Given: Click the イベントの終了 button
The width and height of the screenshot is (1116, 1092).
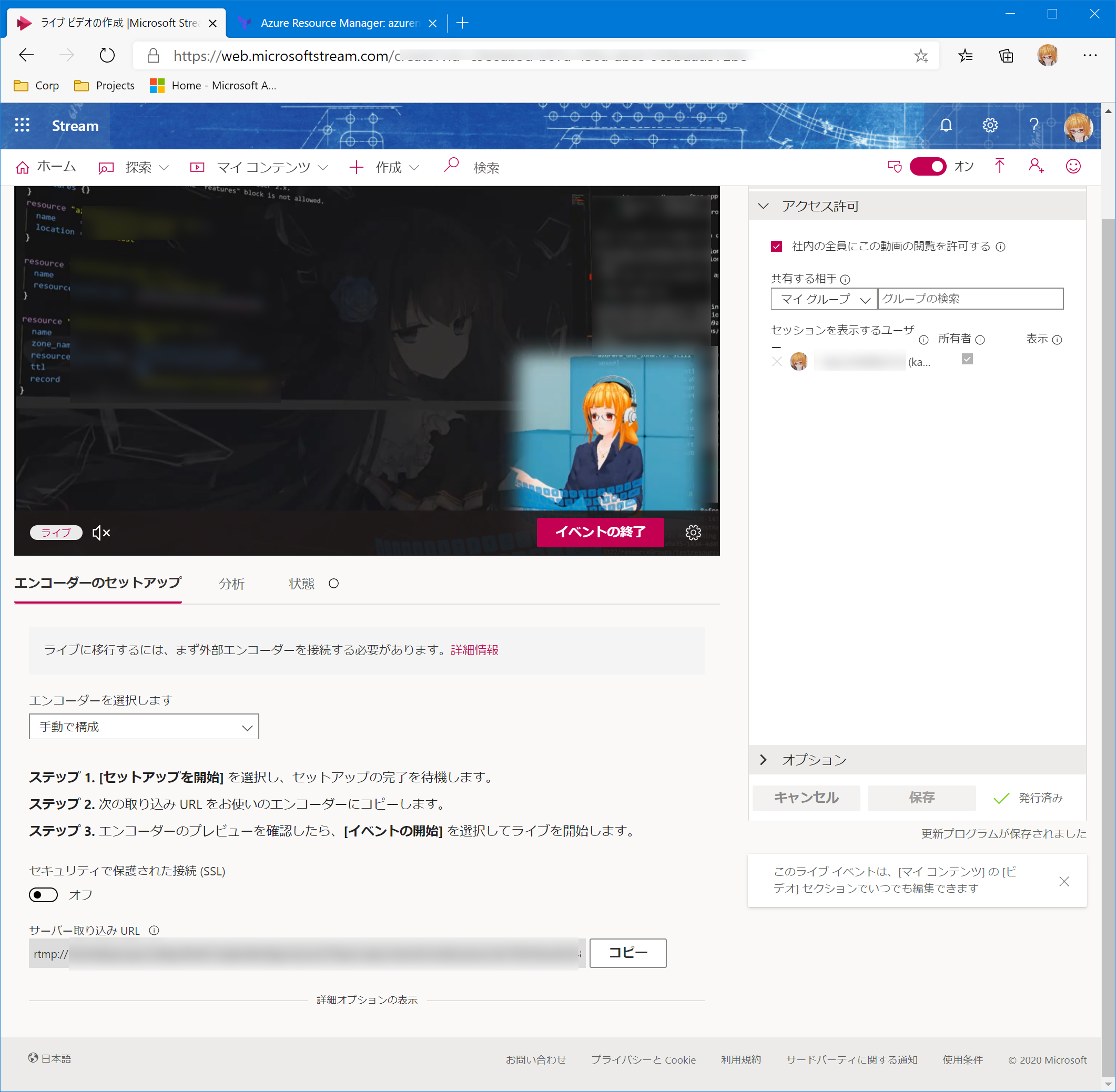Looking at the screenshot, I should [600, 532].
